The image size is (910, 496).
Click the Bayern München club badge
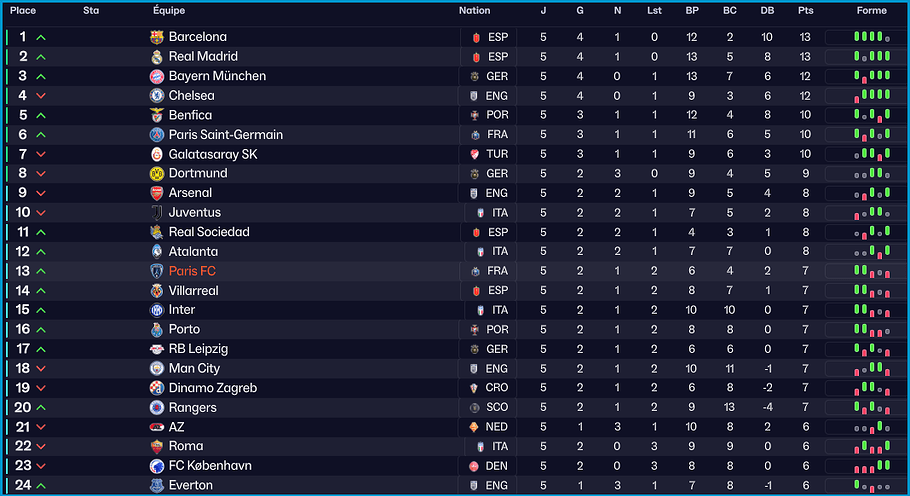tap(156, 76)
